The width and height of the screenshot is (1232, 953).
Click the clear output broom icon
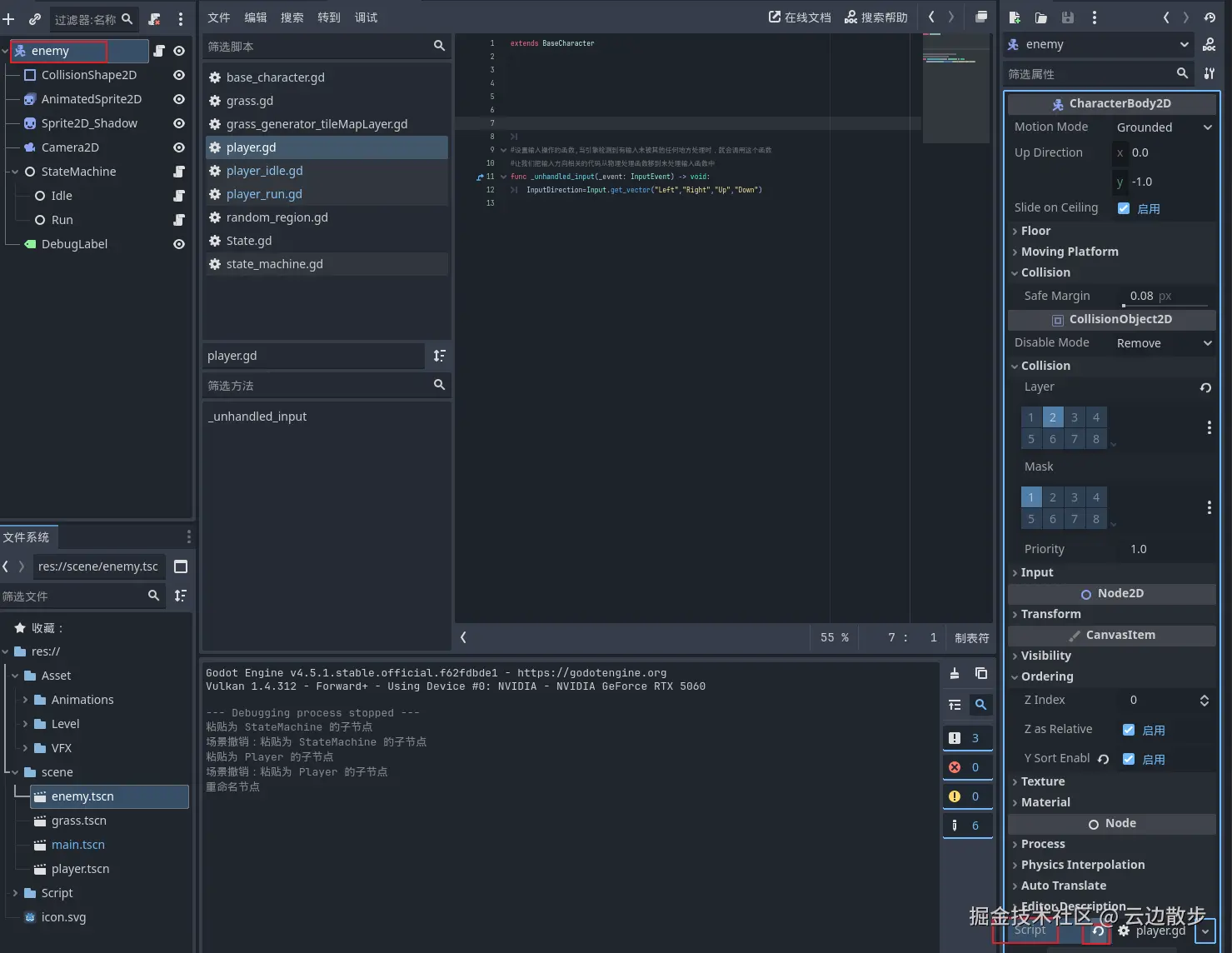(955, 673)
